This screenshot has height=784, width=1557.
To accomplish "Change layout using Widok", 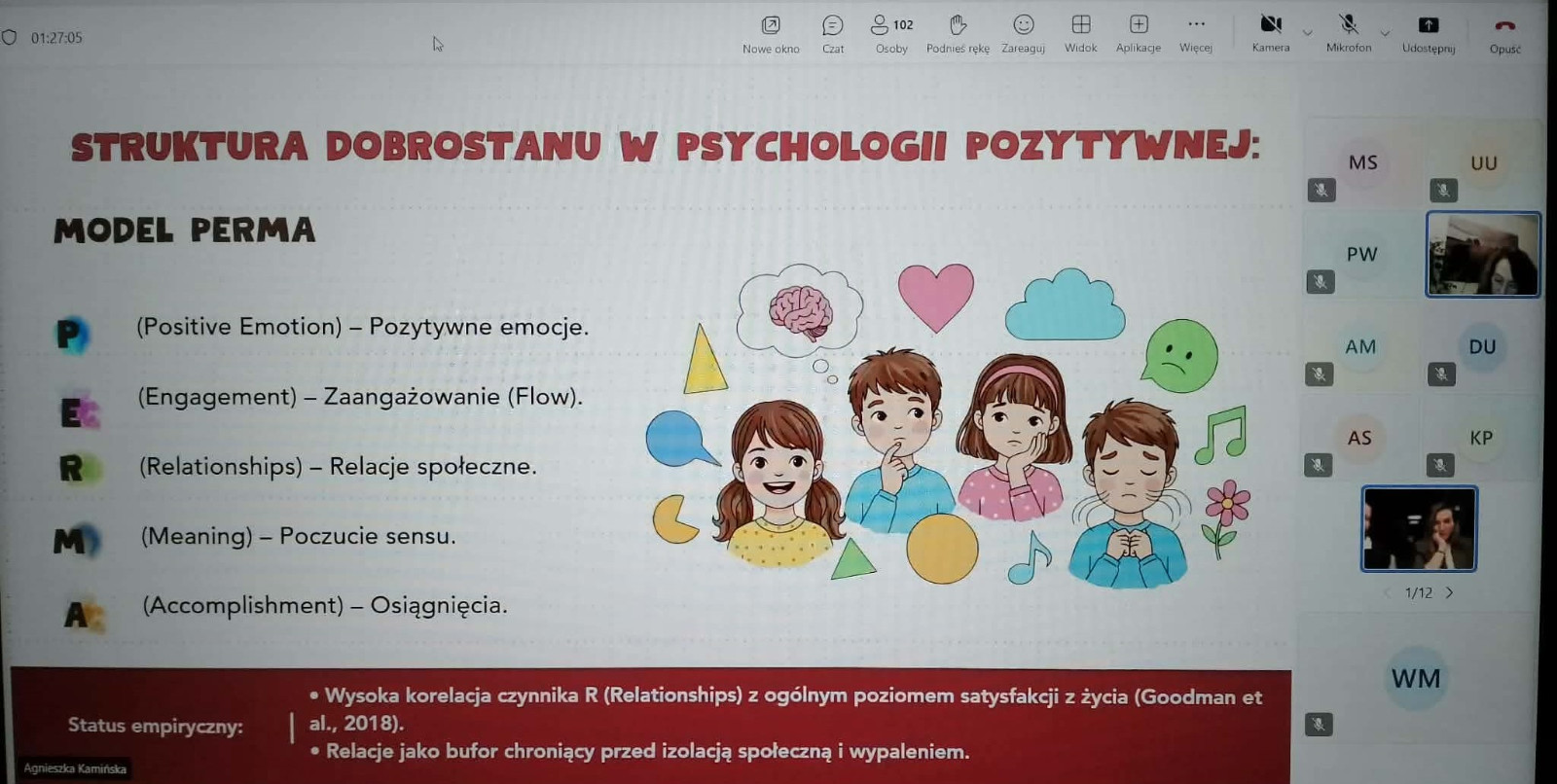I will point(1080,33).
